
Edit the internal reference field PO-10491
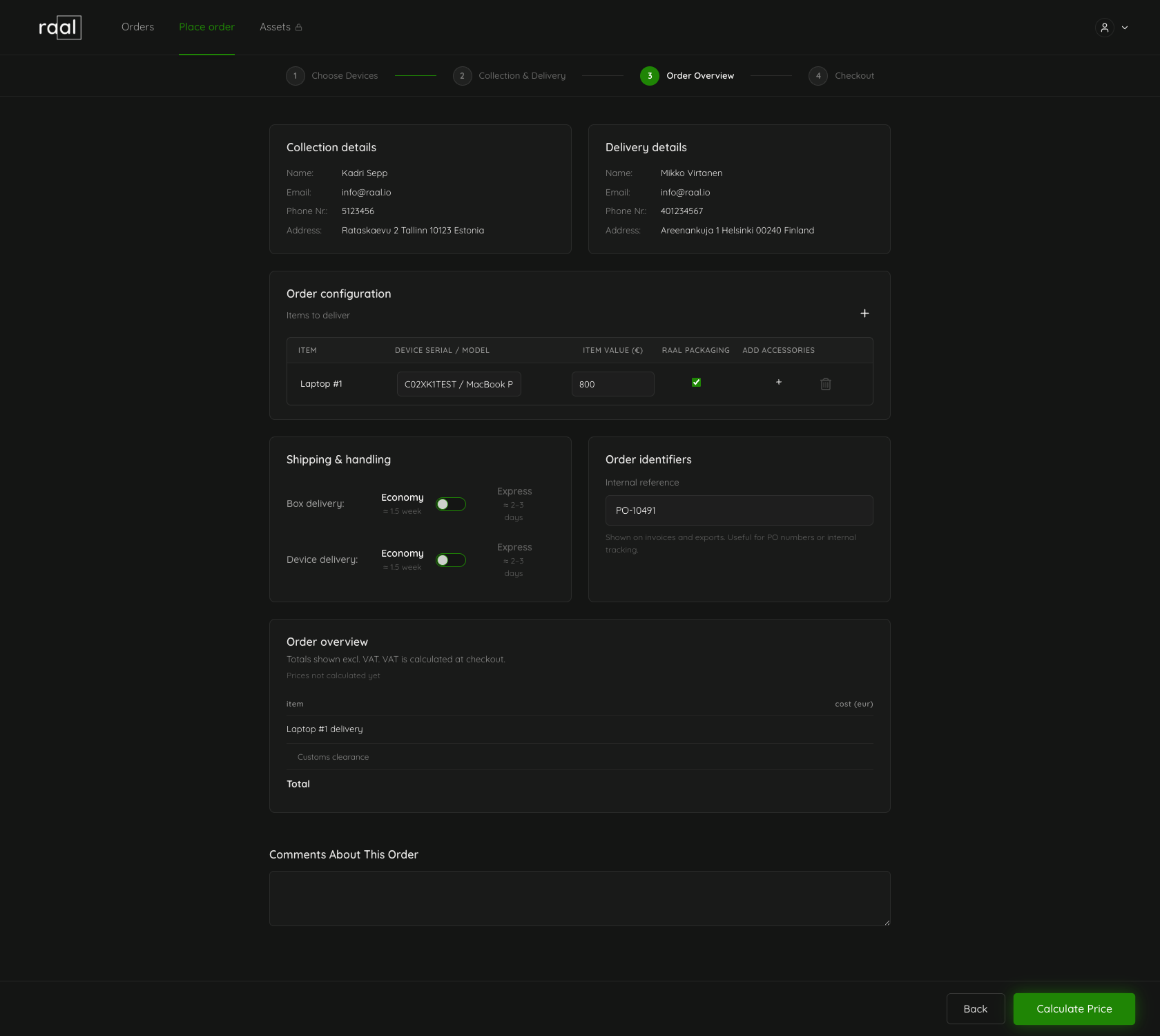739,510
